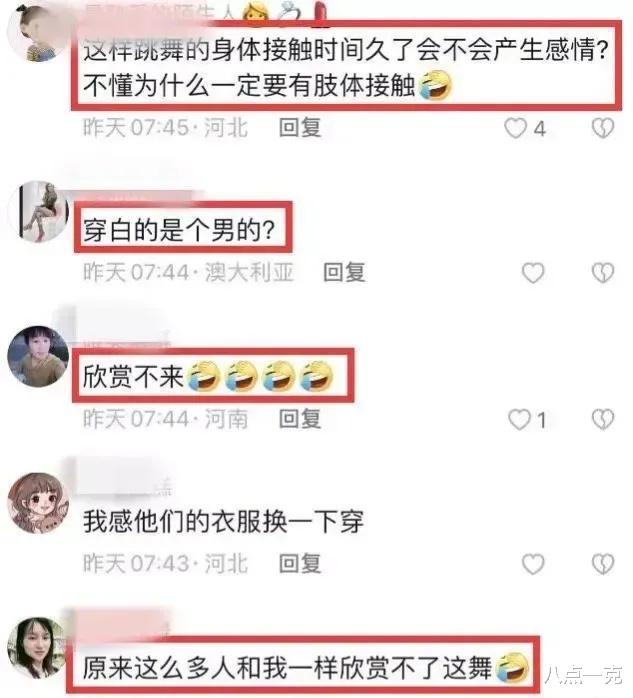The height and width of the screenshot is (698, 633).
Task: Reply to the Henan 欣赏不来 comment
Action: coord(300,419)
